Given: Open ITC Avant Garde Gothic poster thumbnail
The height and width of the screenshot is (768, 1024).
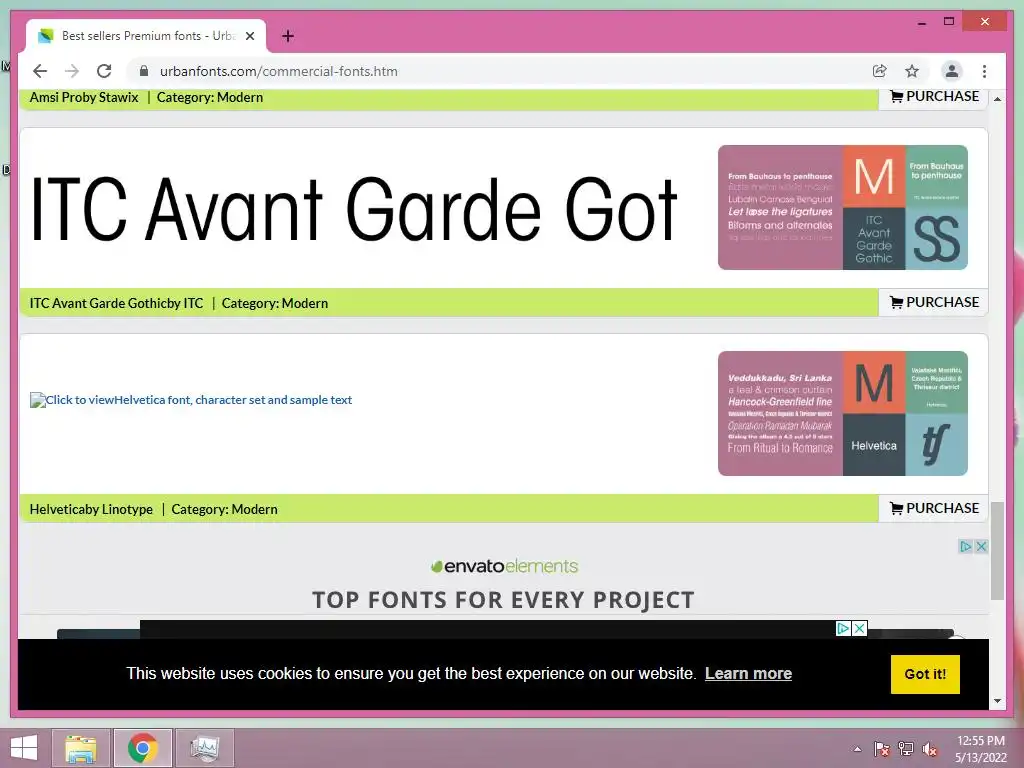Looking at the screenshot, I should (x=842, y=207).
